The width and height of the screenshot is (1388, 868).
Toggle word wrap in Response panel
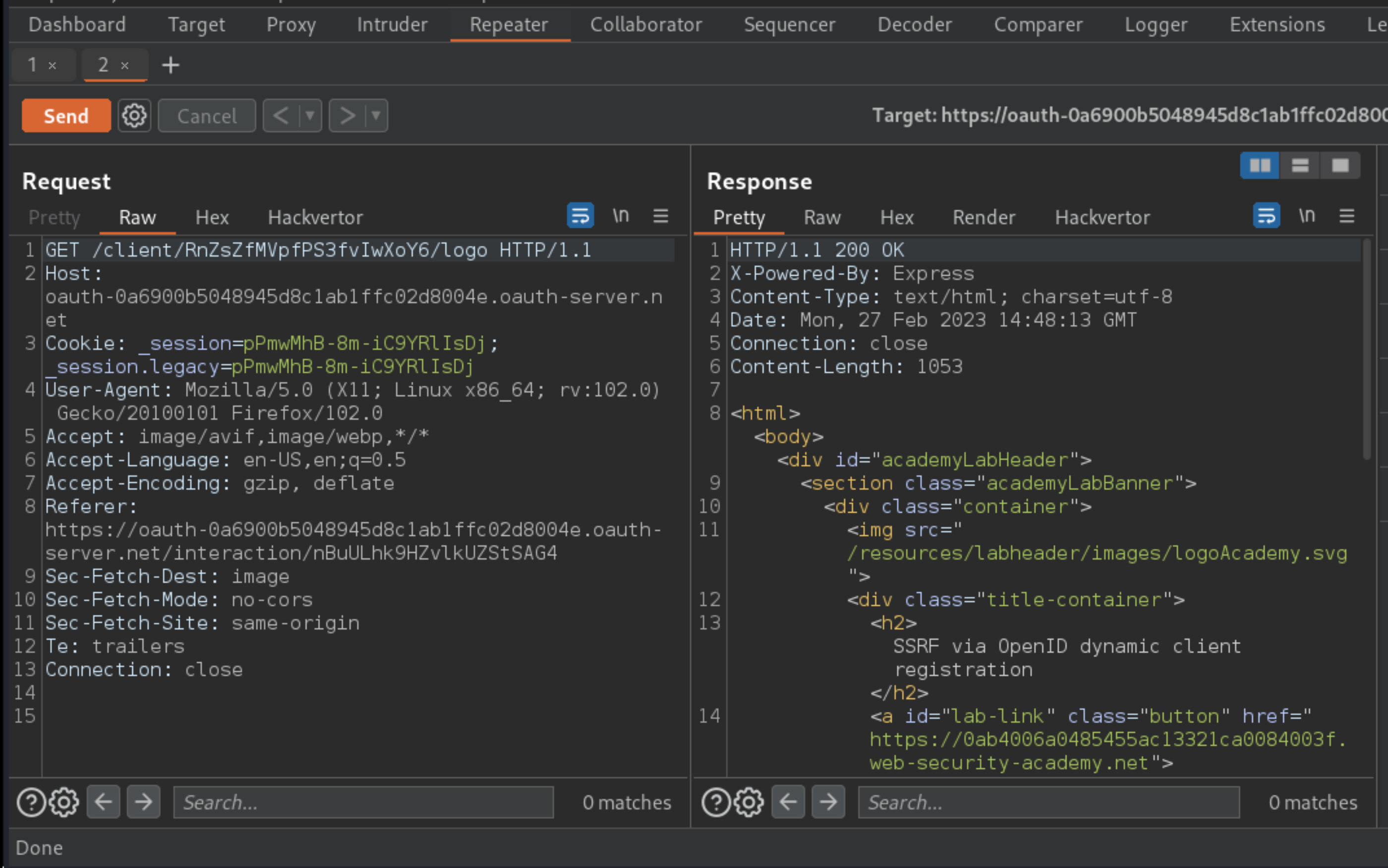tap(1267, 216)
